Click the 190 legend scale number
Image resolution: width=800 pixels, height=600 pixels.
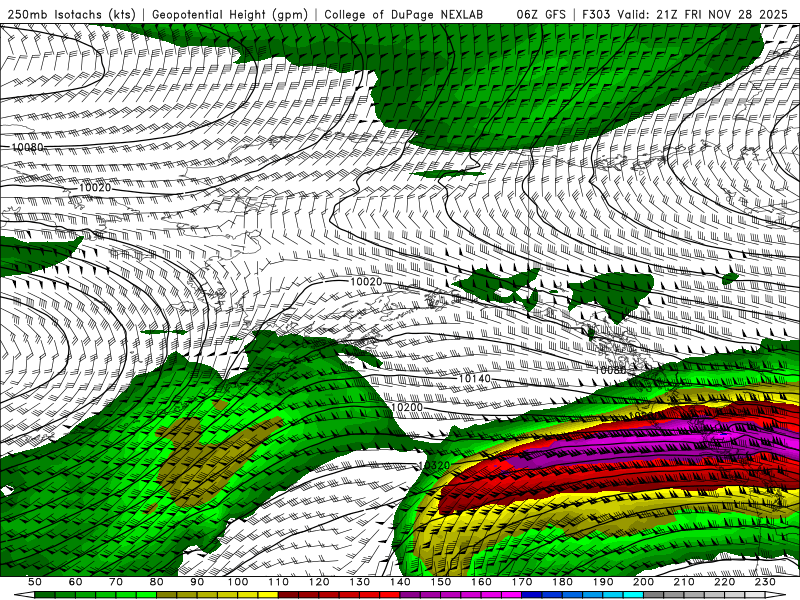[x=603, y=582]
